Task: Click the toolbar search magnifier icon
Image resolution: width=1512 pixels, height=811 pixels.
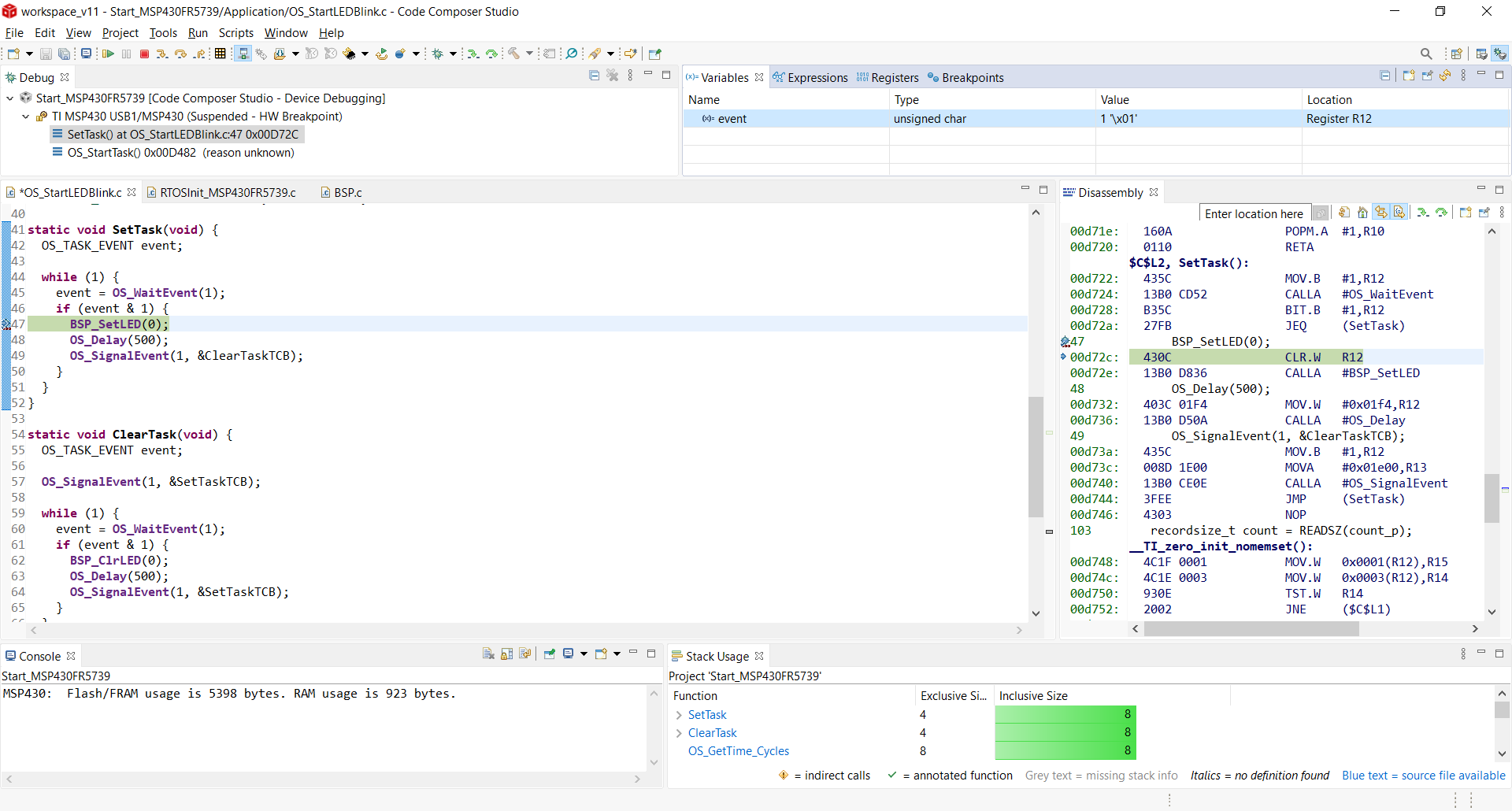Action: [x=1426, y=54]
